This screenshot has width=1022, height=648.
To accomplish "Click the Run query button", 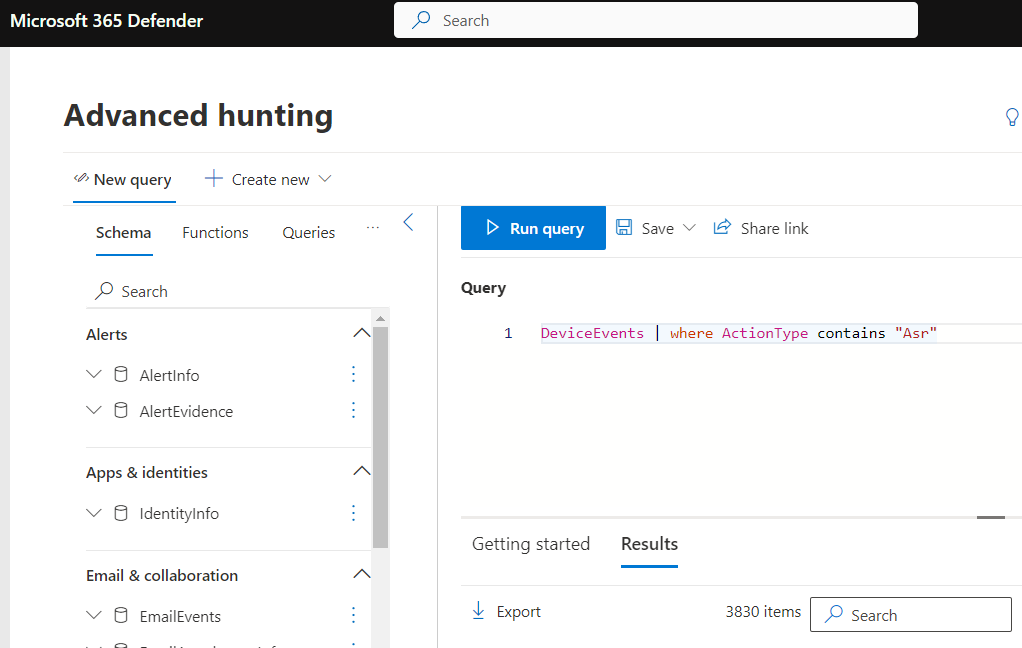I will [533, 228].
